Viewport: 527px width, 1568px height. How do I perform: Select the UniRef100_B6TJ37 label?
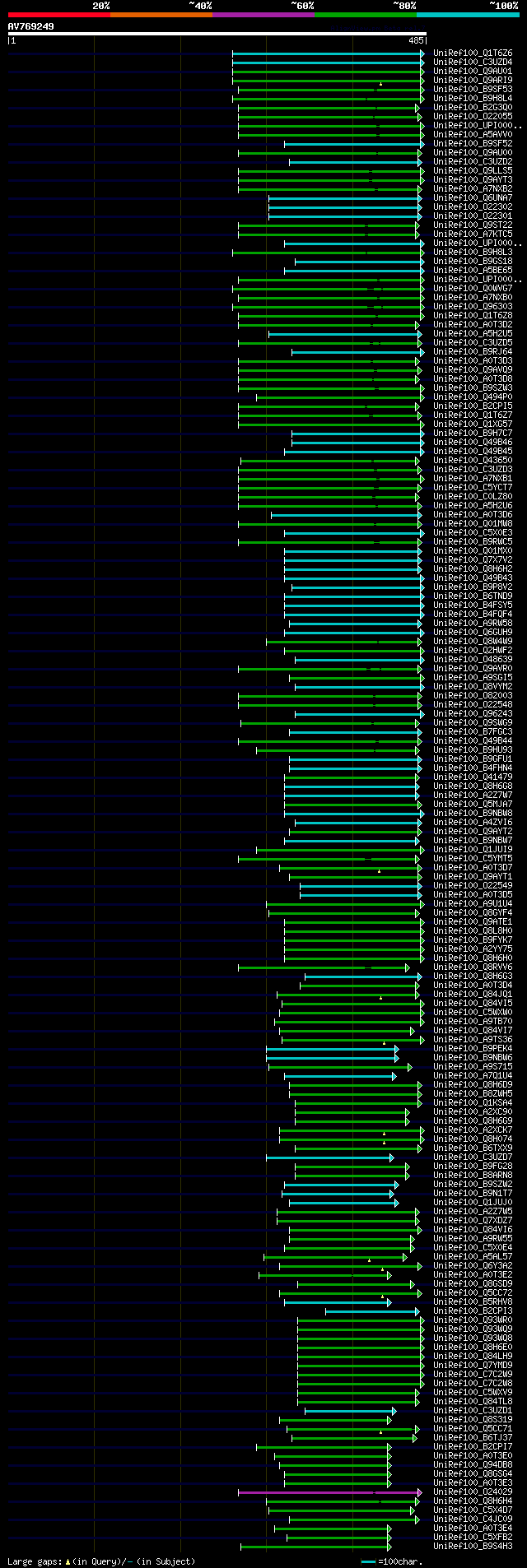click(473, 1438)
